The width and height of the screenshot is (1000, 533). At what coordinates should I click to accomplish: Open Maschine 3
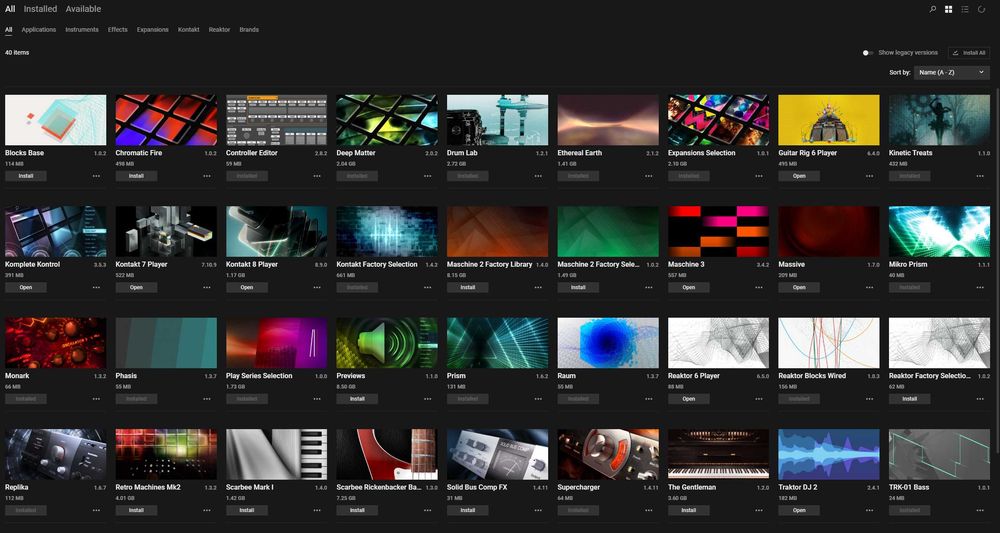click(x=689, y=288)
